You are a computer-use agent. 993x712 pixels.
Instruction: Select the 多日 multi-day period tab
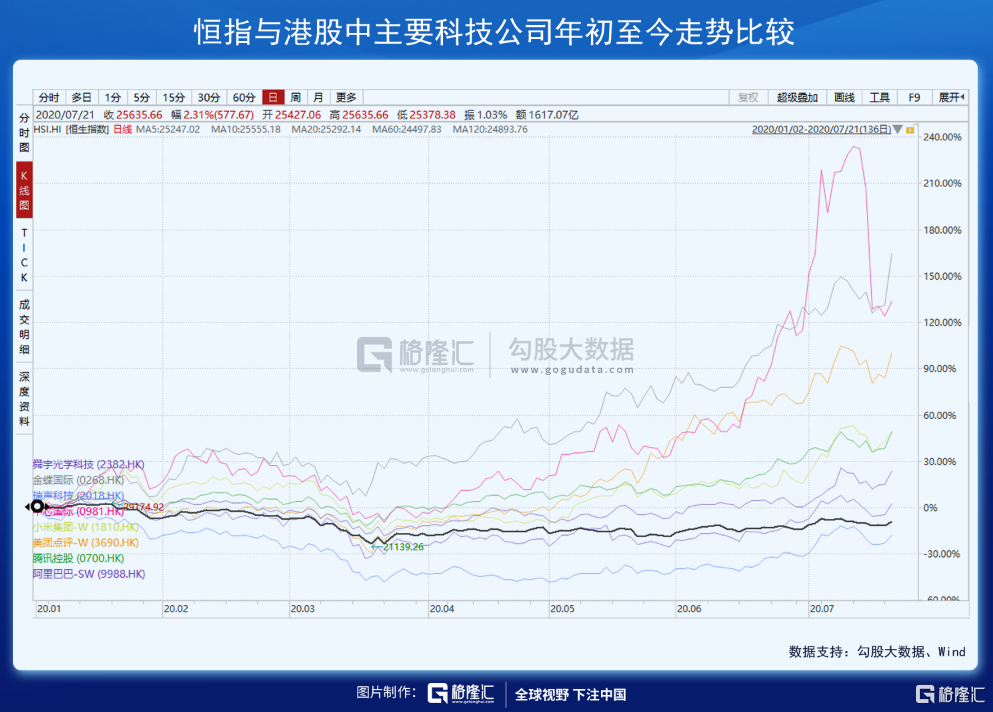82,98
